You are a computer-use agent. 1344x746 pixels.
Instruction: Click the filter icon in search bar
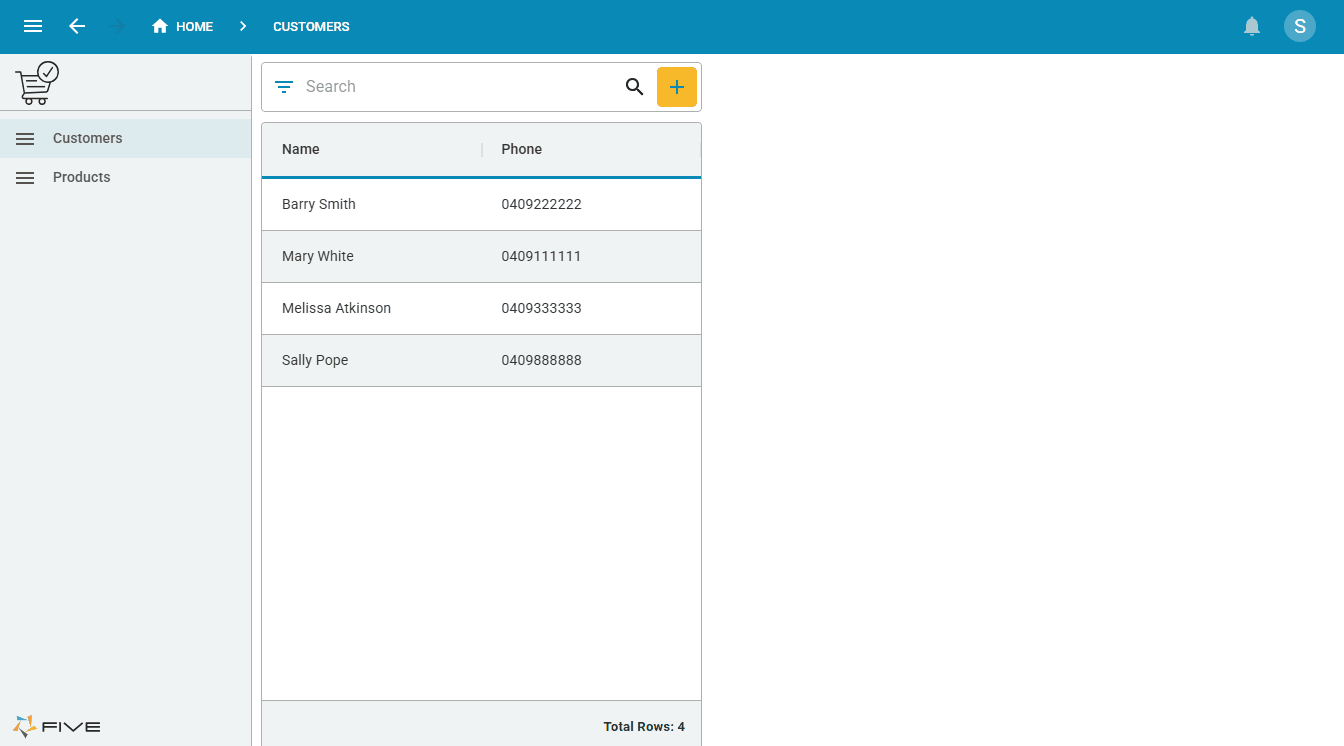click(284, 87)
